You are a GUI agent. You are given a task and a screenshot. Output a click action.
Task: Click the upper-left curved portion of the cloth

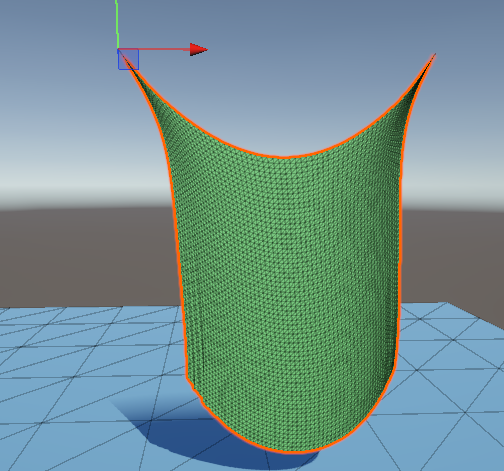click(160, 110)
